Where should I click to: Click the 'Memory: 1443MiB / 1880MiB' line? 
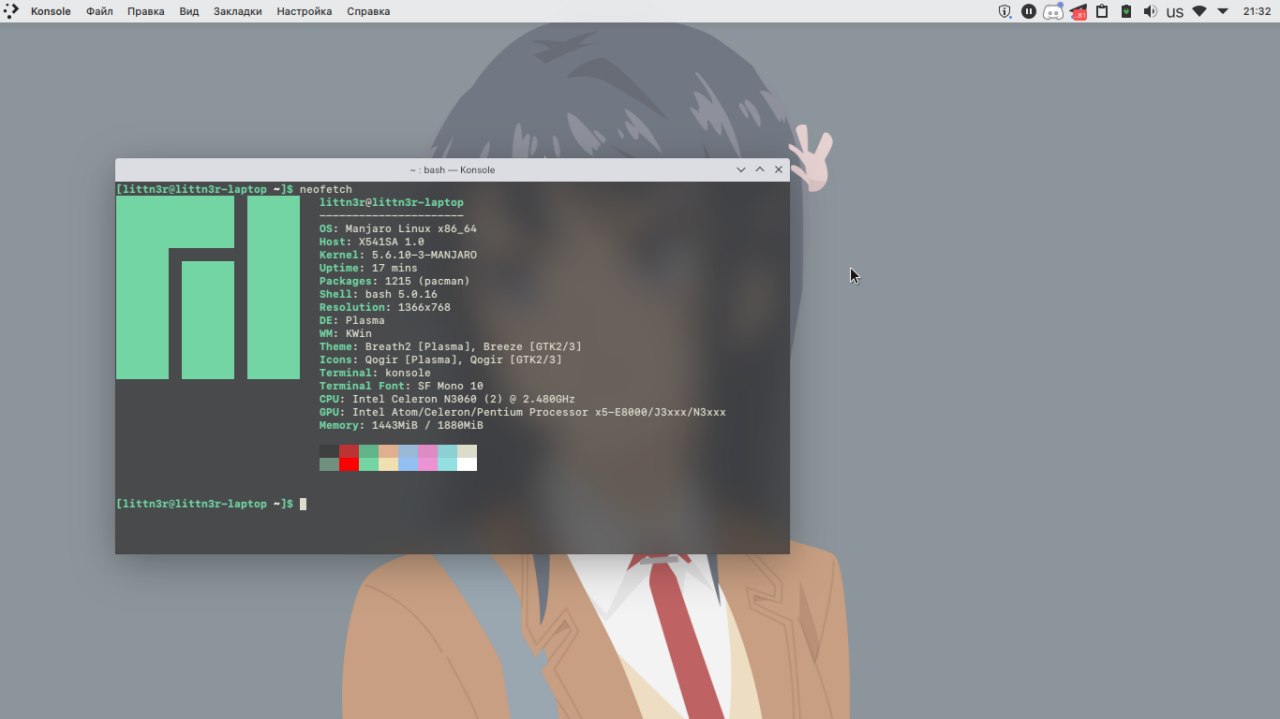pyautogui.click(x=401, y=425)
